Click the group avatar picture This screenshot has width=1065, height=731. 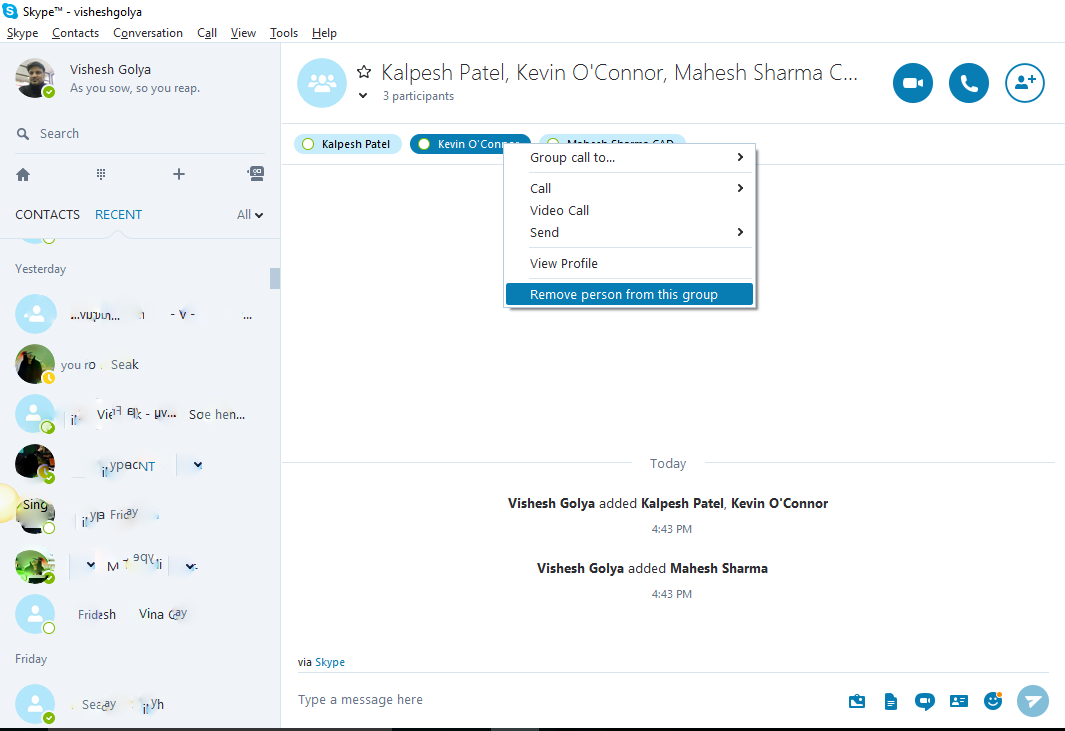[322, 83]
